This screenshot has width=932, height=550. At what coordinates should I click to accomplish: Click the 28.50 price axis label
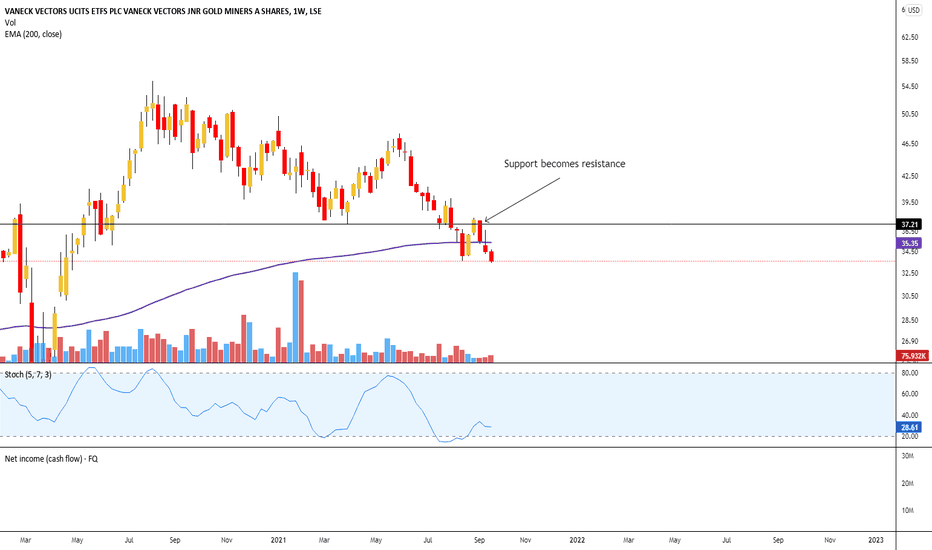pyautogui.click(x=909, y=320)
